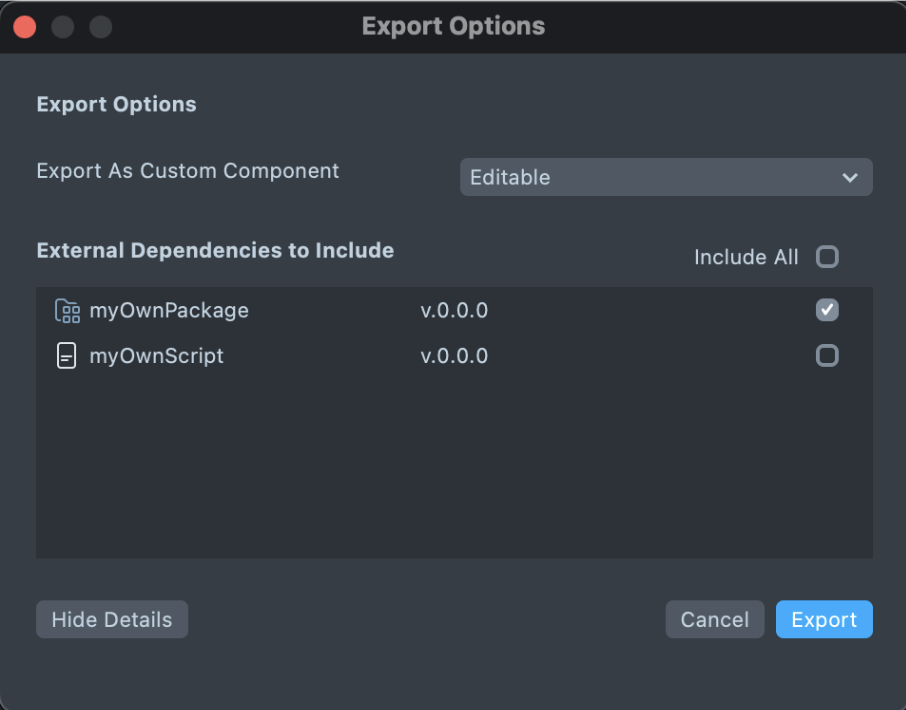The width and height of the screenshot is (906, 710).
Task: Click the Include All label text
Action: 746,257
